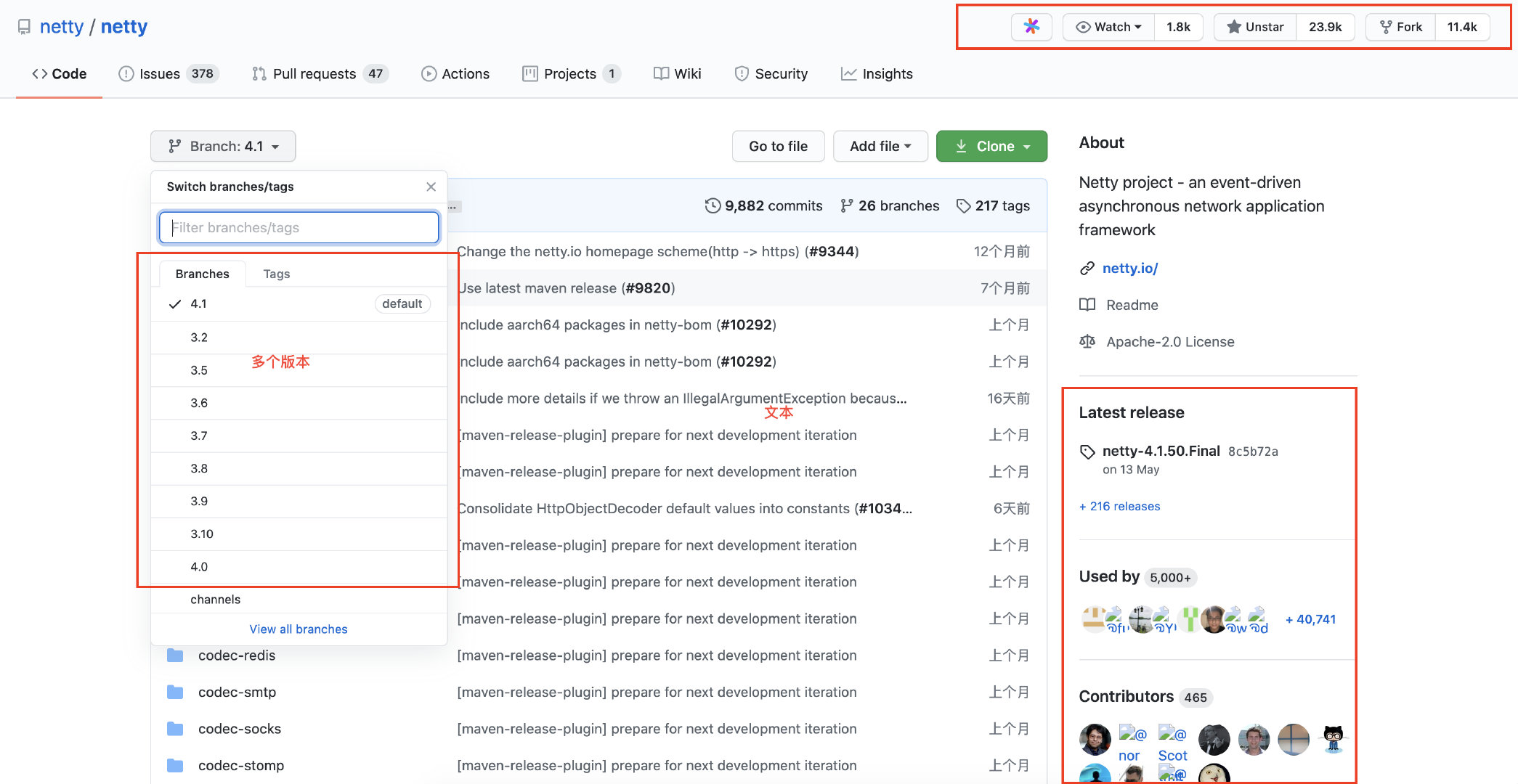Open the Wiki tab
This screenshot has width=1518, height=784.
point(677,74)
